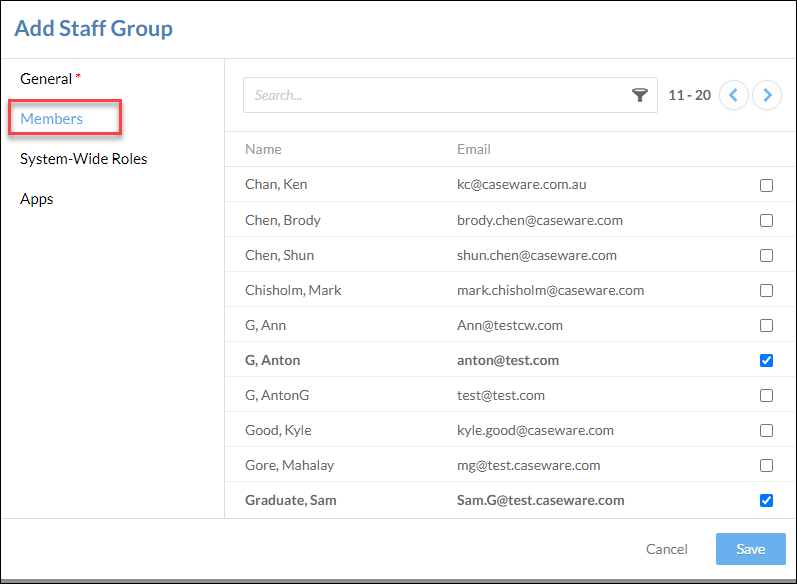Select Good, Kyle's checkbox
Image resolution: width=797 pixels, height=584 pixels.
tap(766, 431)
